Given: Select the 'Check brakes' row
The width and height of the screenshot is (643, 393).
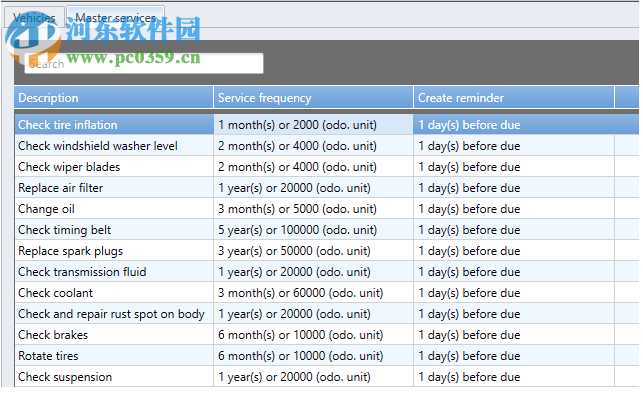Looking at the screenshot, I should (x=326, y=334).
